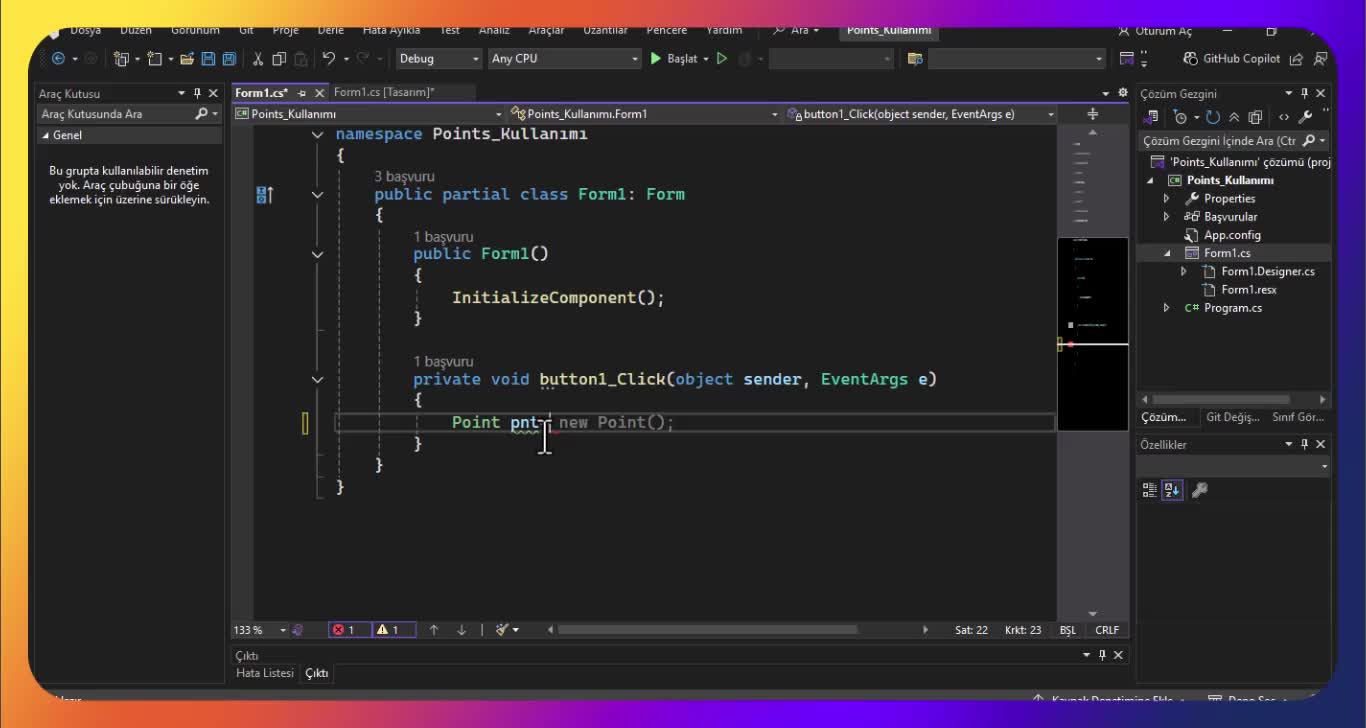1366x728 pixels.
Task: Open the New Project toolbar icon
Action: click(x=121, y=59)
